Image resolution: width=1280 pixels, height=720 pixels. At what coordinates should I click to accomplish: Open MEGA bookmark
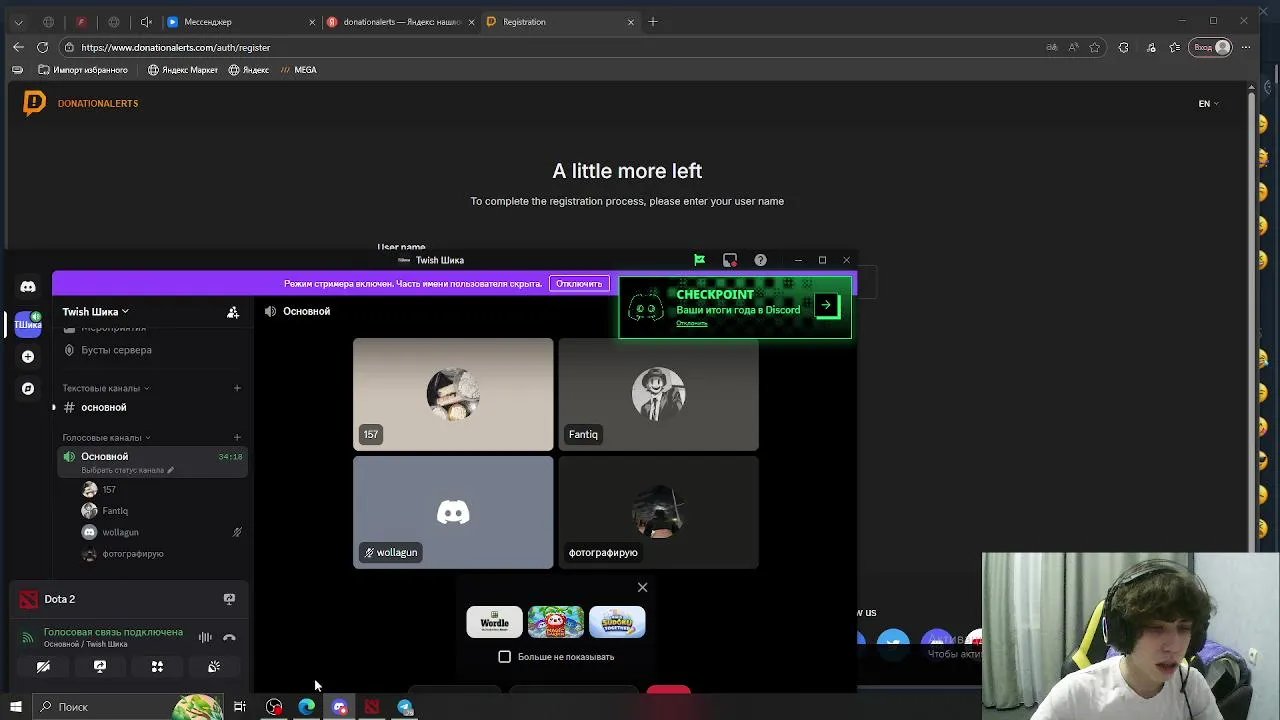(x=298, y=70)
